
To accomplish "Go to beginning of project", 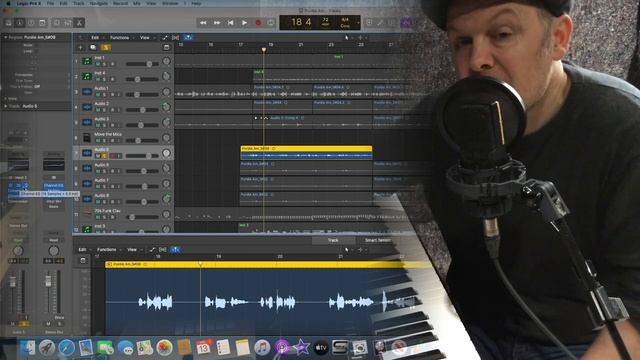I will pos(231,23).
